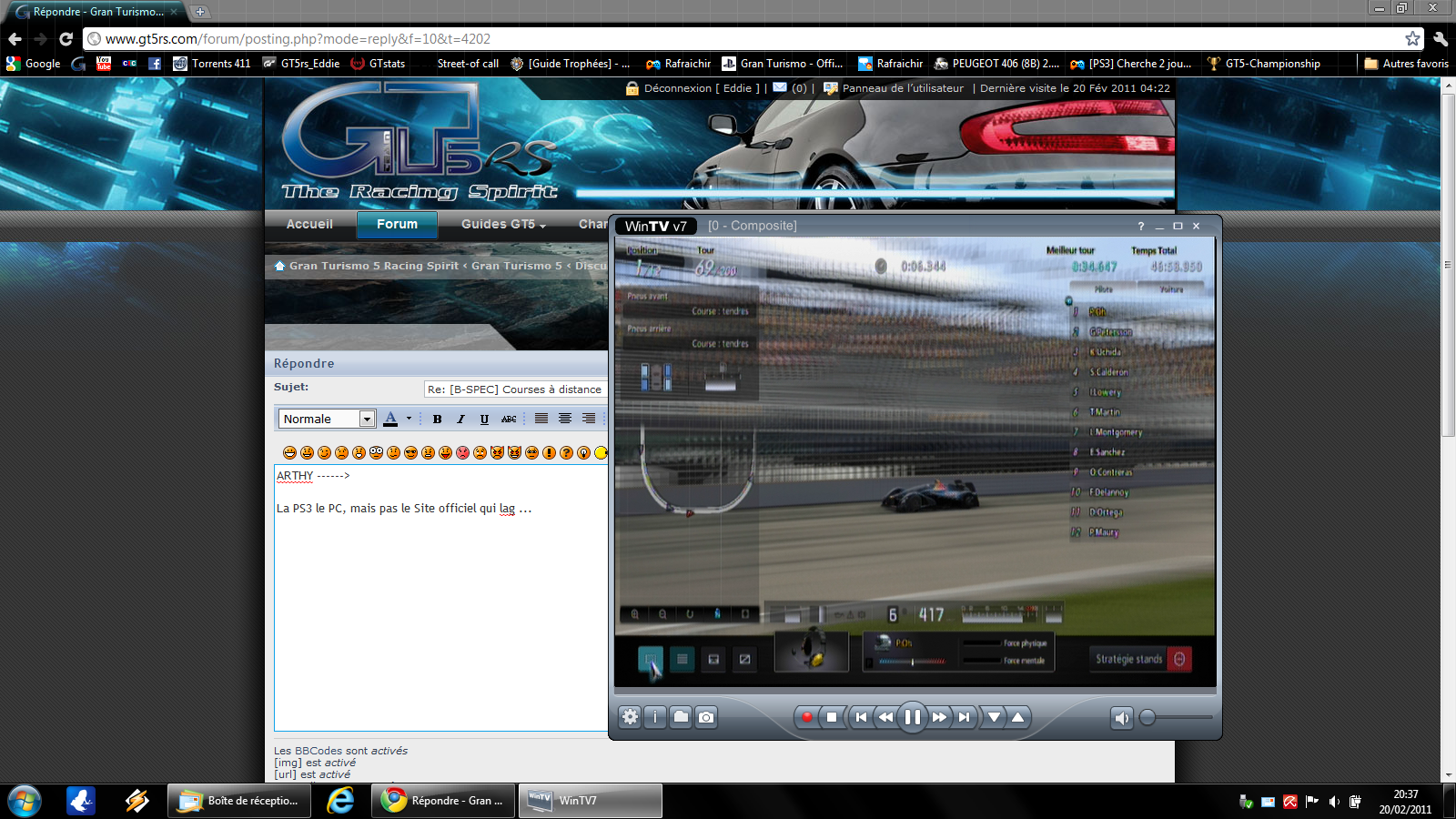Expand the Guides GT5 menu
This screenshot has height=819, width=1456.
[503, 224]
